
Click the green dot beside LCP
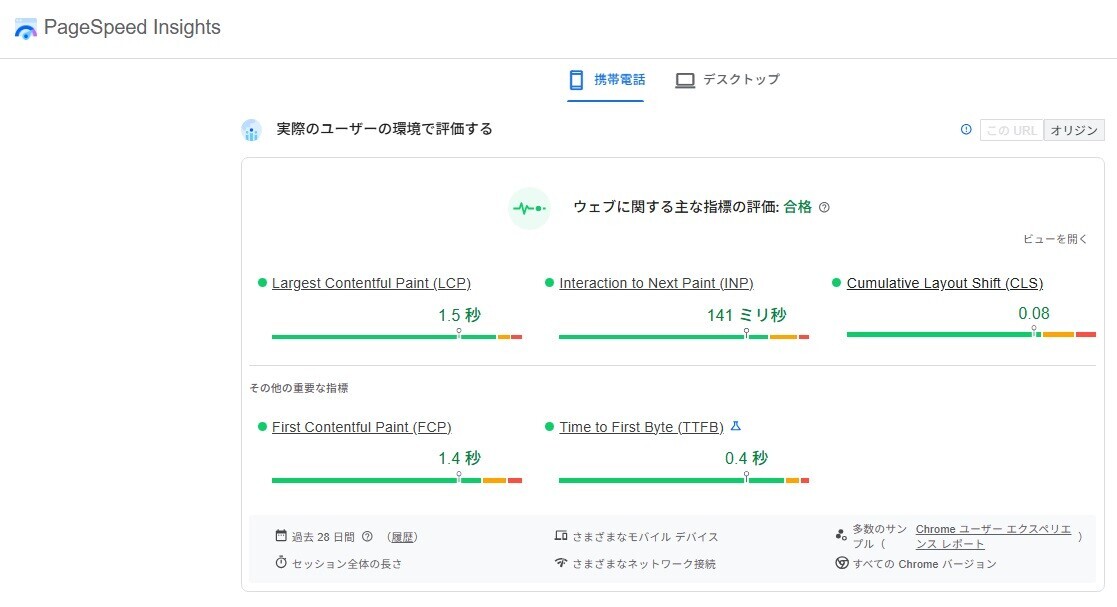262,283
